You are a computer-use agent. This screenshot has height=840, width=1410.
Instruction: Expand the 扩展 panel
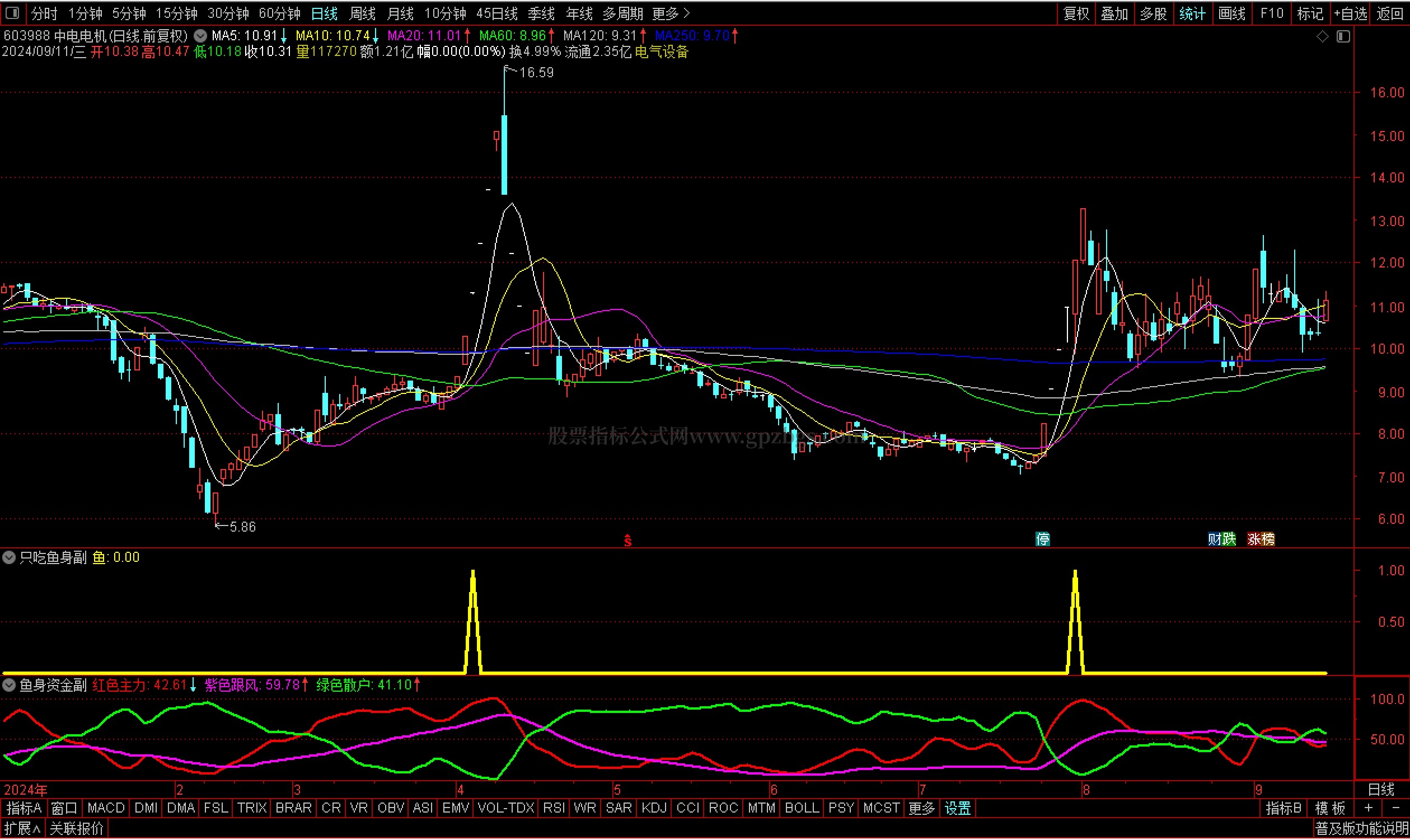click(21, 830)
